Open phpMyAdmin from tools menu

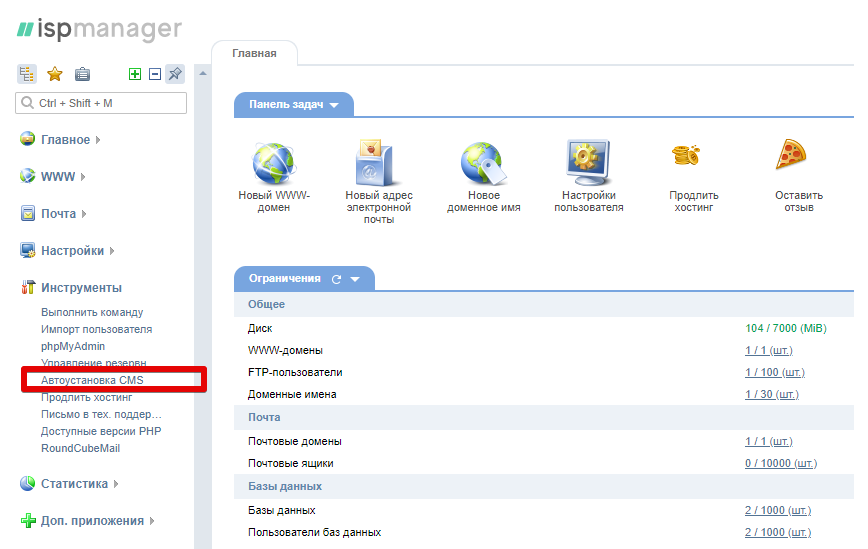[73, 346]
